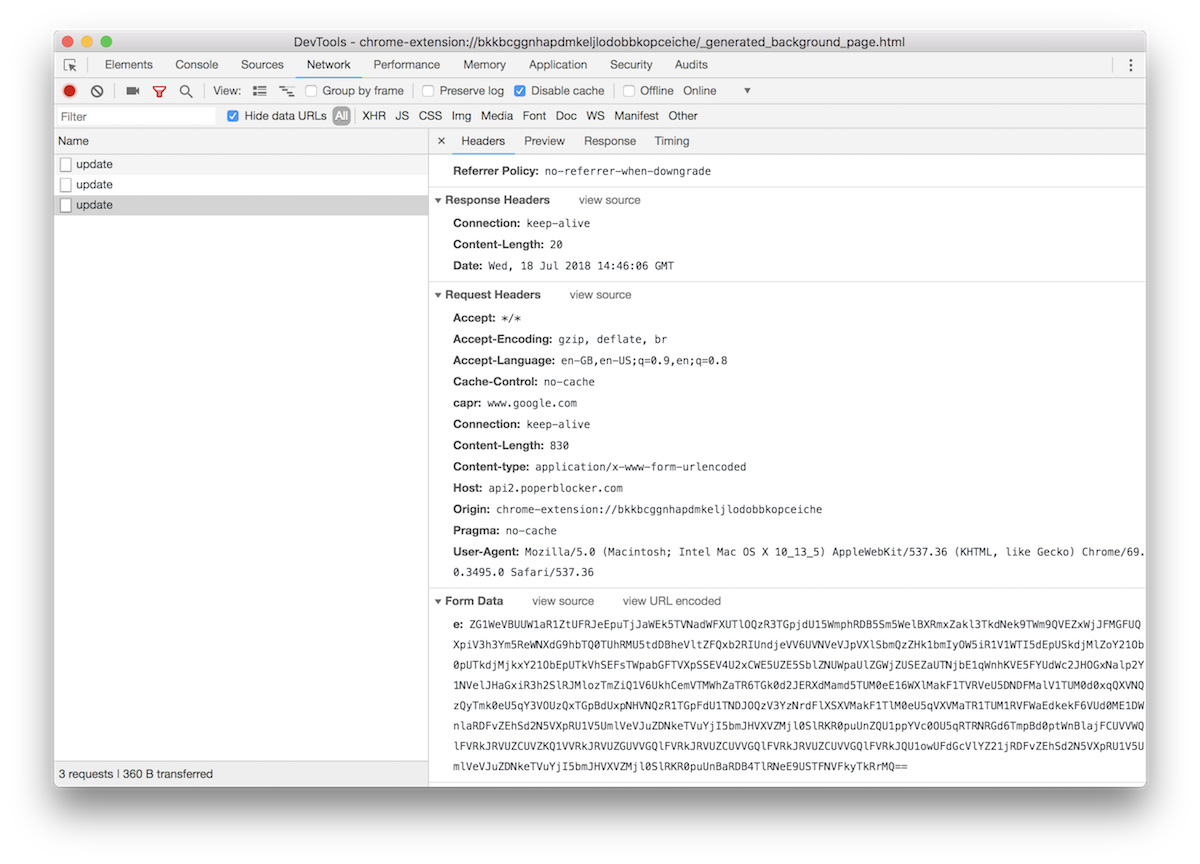This screenshot has width=1200, height=864.
Task: Toggle the filter funnel icon
Action: pyautogui.click(x=159, y=91)
